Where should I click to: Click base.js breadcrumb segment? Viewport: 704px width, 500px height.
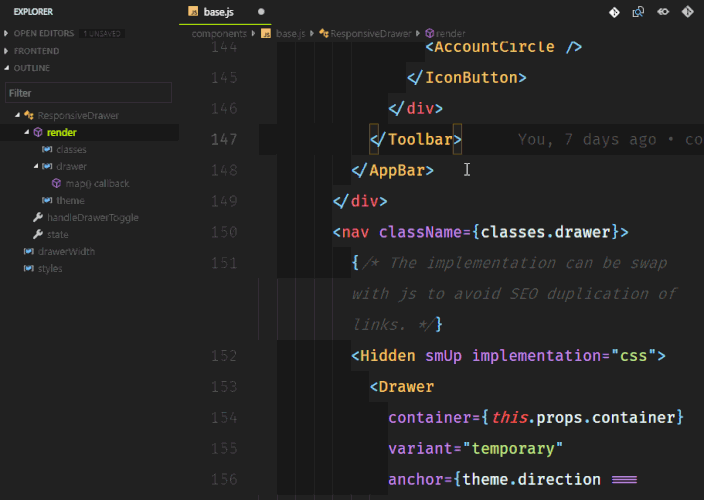(290, 34)
